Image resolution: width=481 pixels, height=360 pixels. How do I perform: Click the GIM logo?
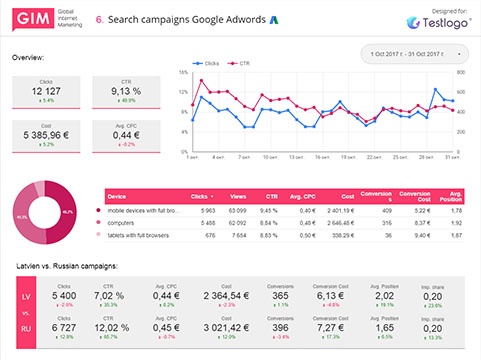(x=33, y=19)
